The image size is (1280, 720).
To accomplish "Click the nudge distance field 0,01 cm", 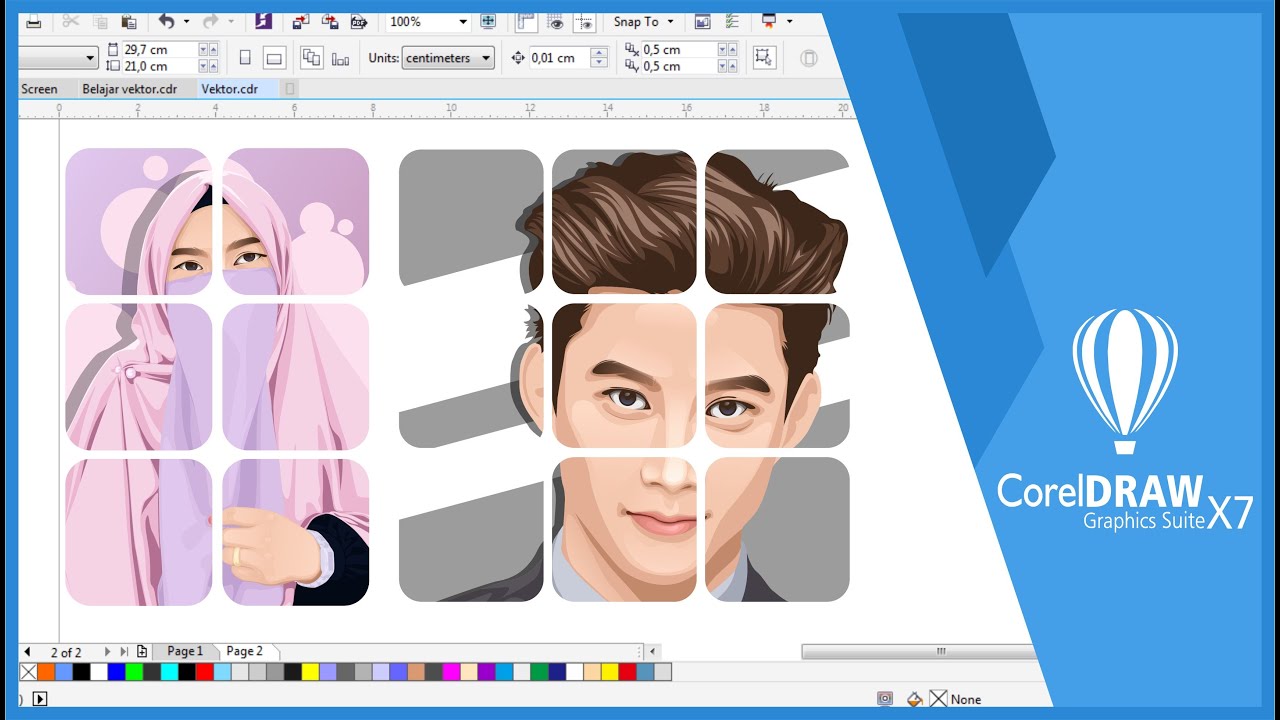I will (559, 58).
